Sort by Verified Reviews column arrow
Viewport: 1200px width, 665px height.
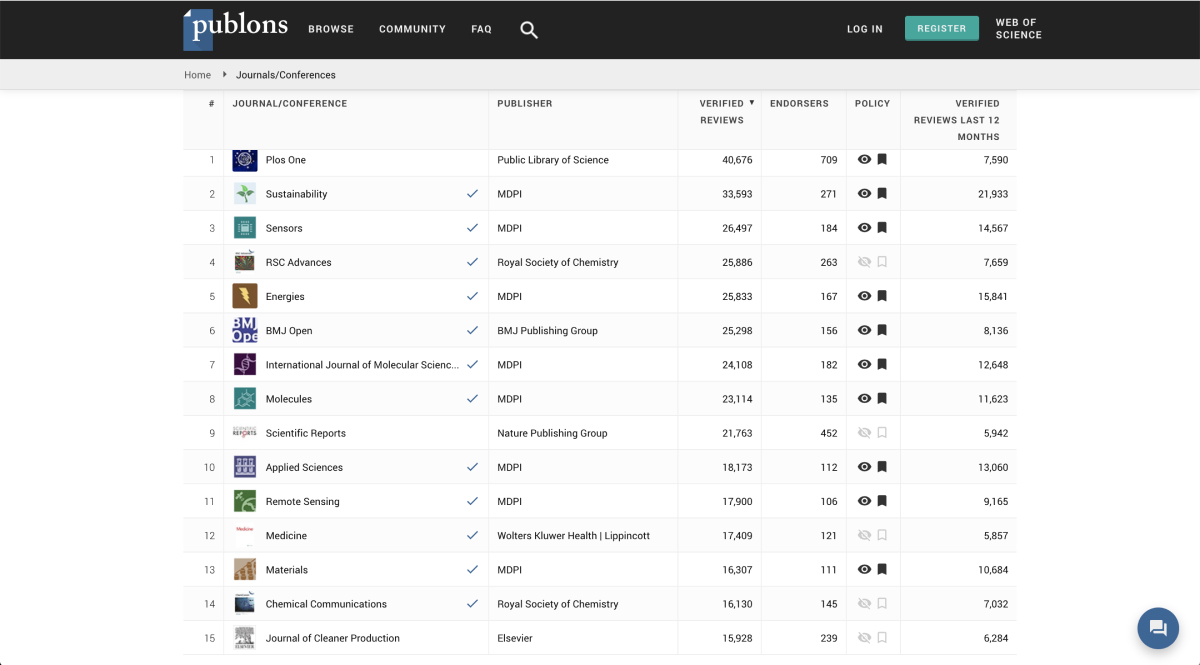[x=752, y=103]
